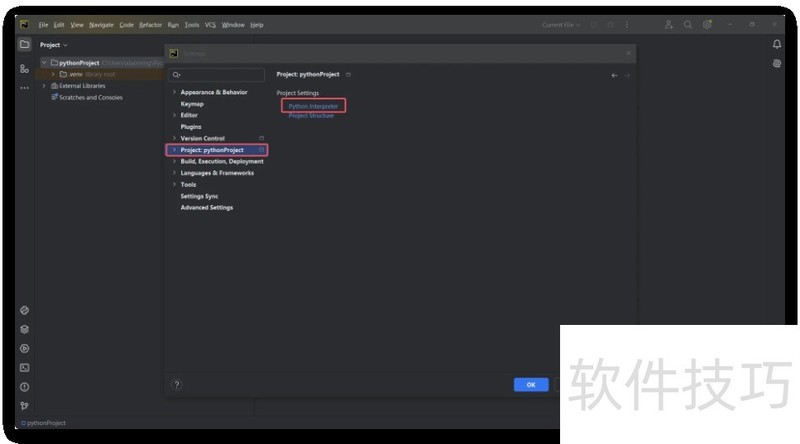Open the Refactor menu
Screen dimensions: 800x444
click(150, 24)
